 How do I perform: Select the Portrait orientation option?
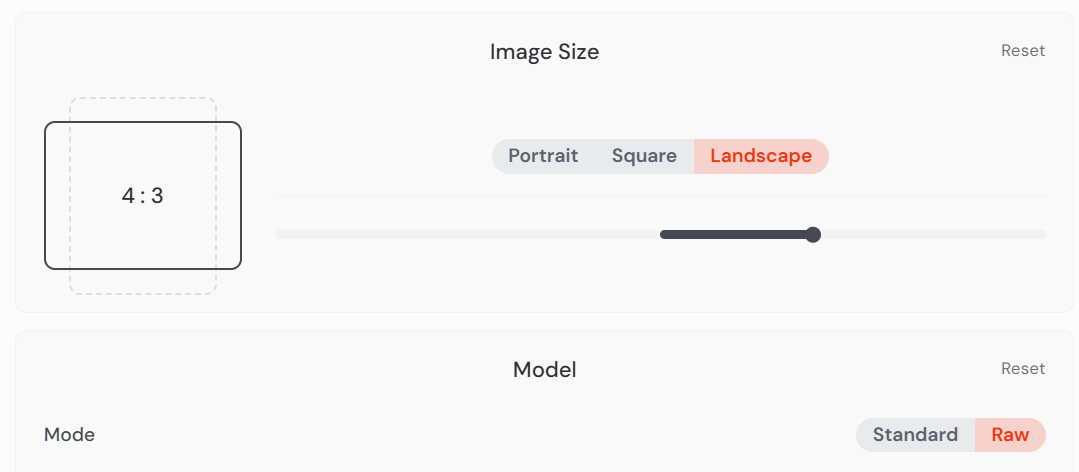click(x=543, y=156)
